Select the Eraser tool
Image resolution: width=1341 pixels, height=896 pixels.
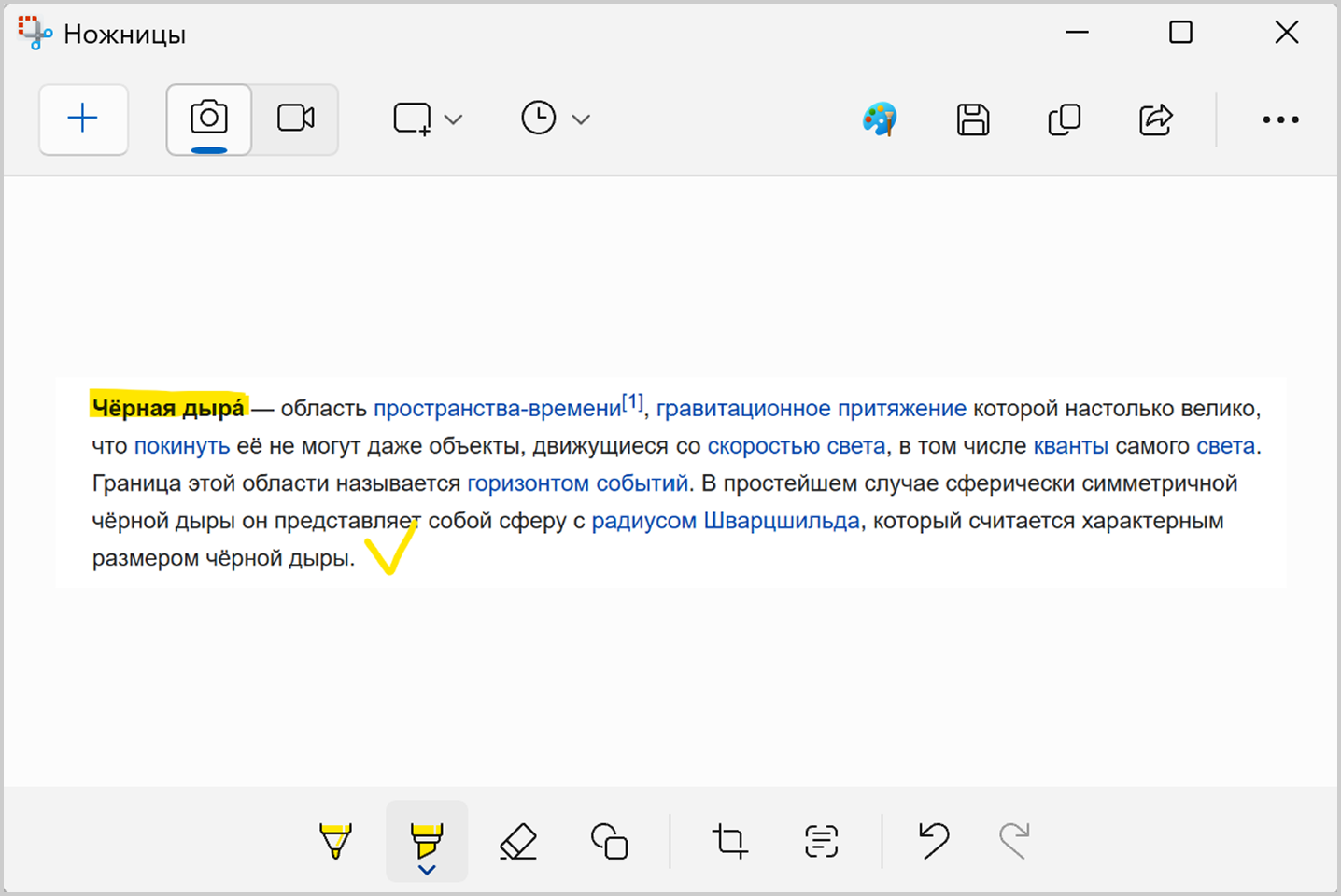click(x=518, y=840)
